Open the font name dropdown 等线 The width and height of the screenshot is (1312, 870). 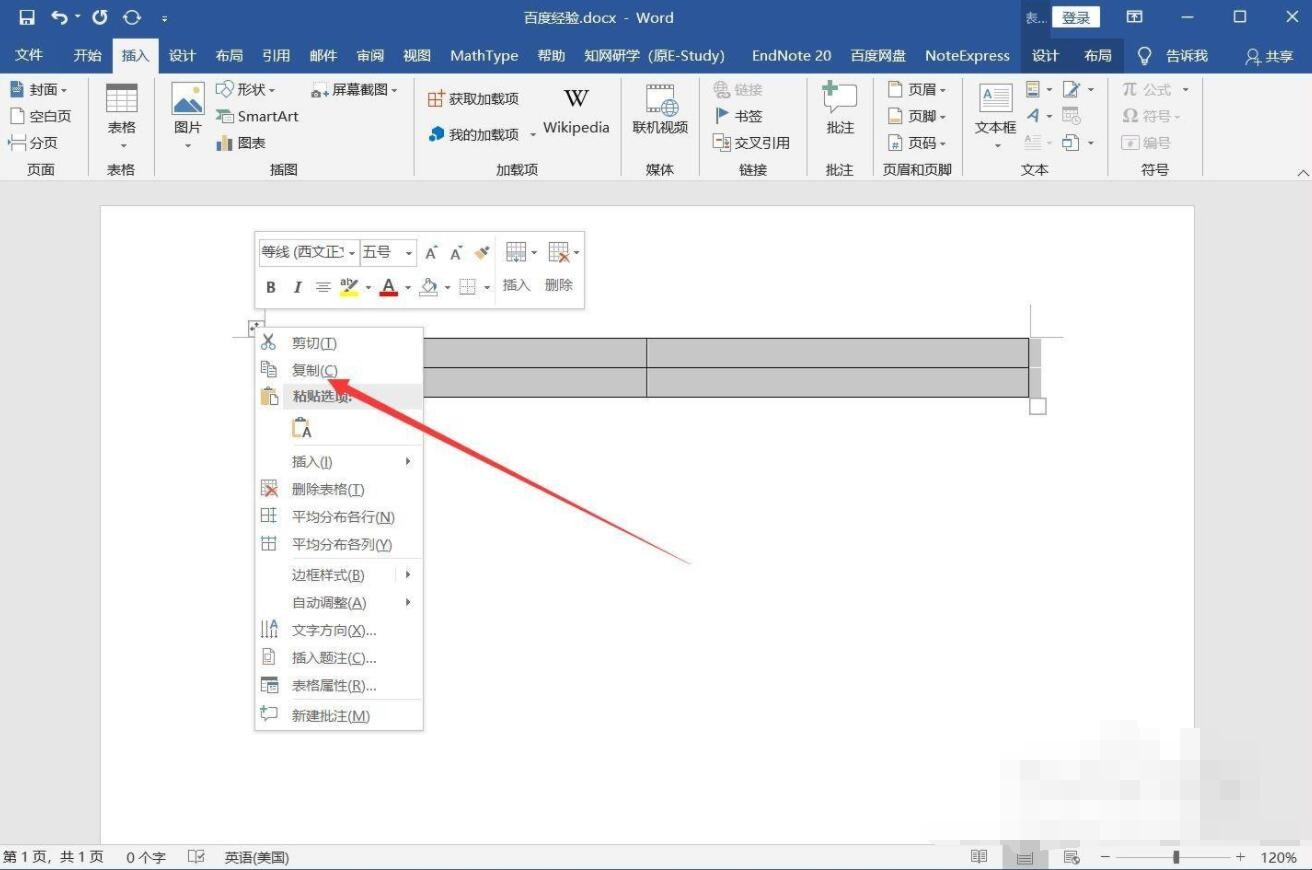click(x=352, y=253)
